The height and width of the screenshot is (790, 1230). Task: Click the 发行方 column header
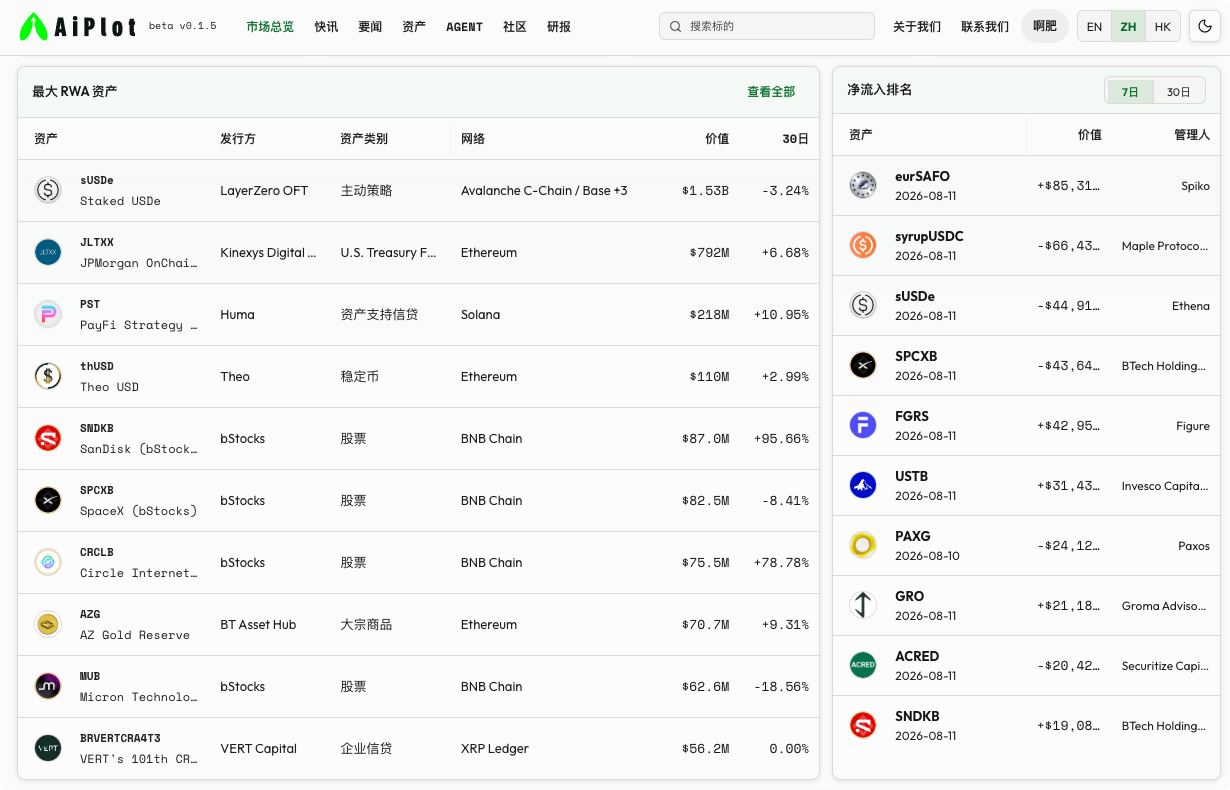pos(238,139)
